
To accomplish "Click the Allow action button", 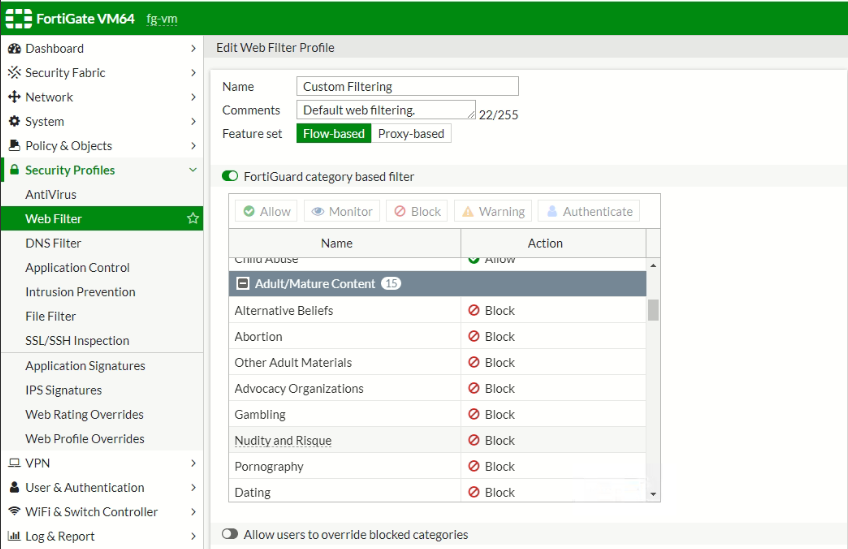I will [x=267, y=211].
